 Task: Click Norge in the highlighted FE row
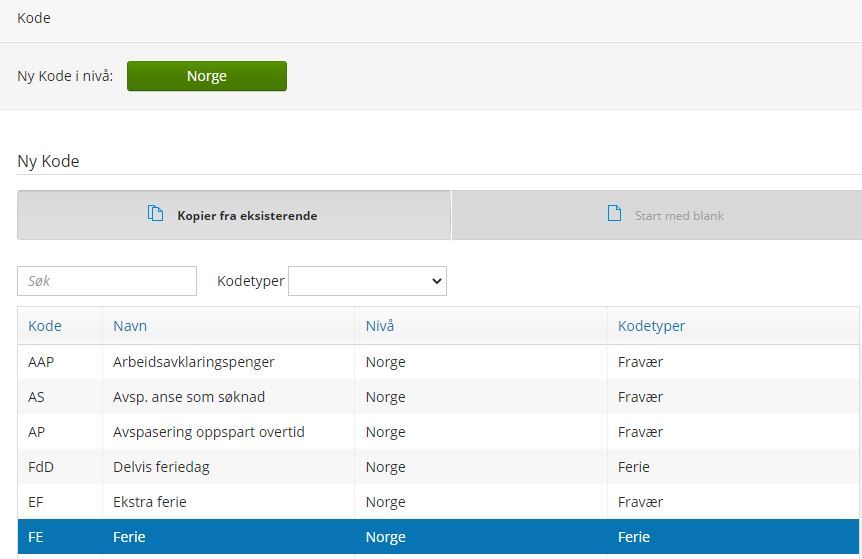click(385, 537)
